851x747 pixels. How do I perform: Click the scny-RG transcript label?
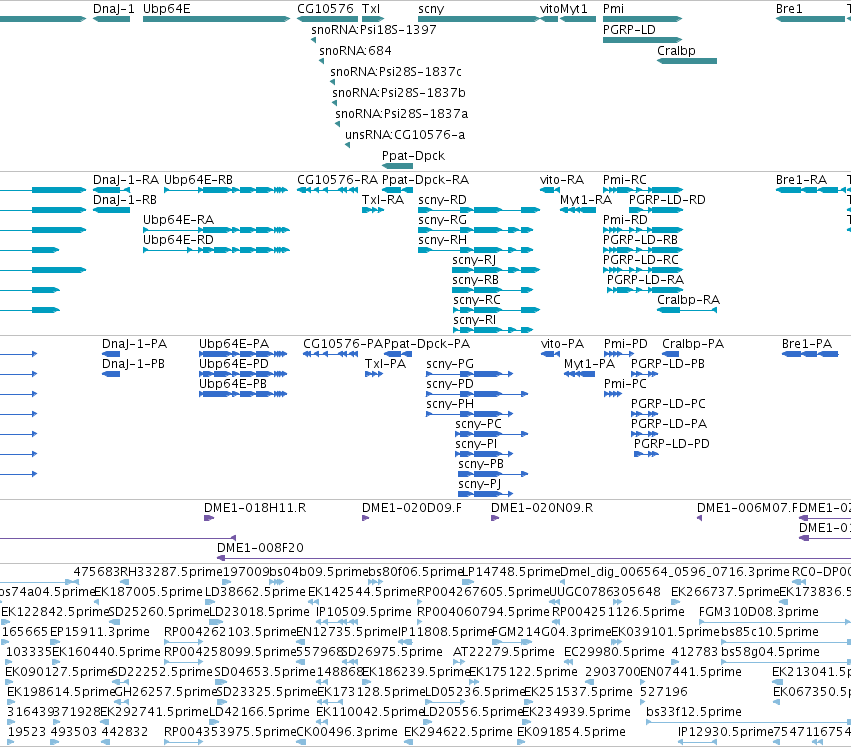tap(442, 220)
